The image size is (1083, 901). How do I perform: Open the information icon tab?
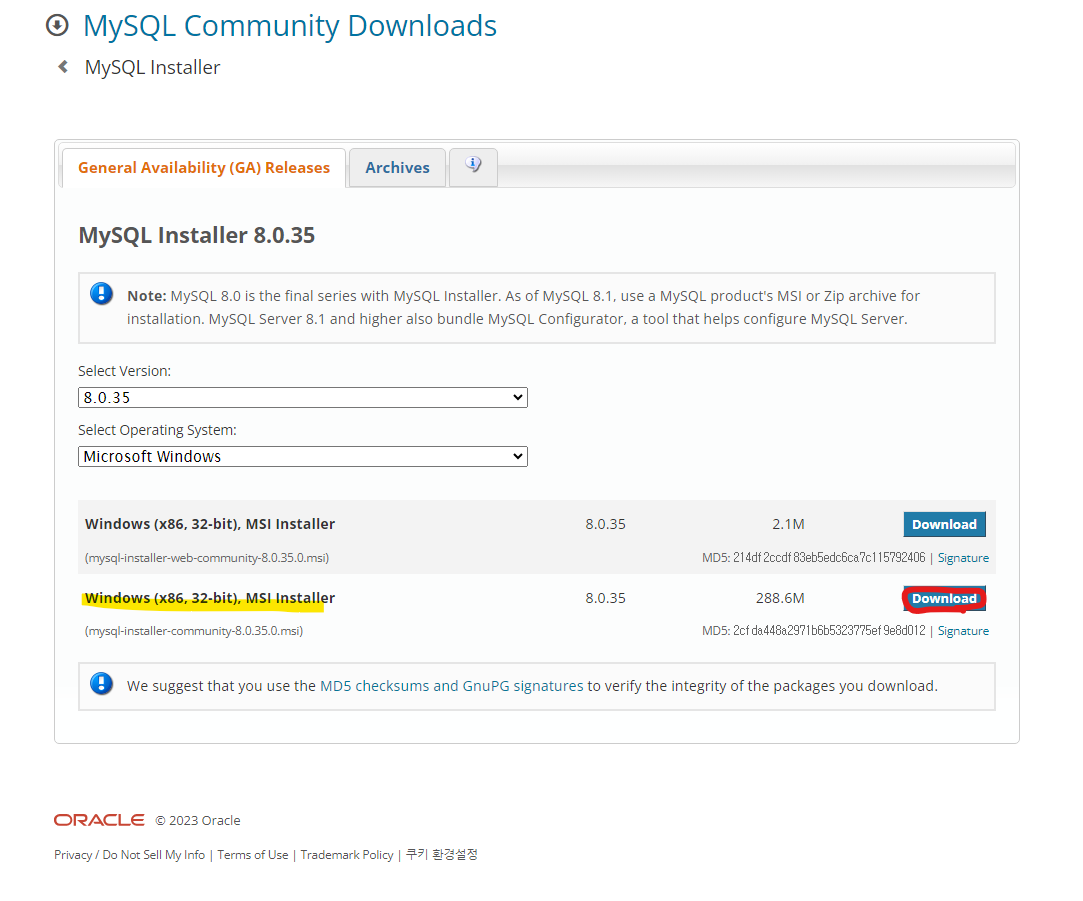click(473, 167)
